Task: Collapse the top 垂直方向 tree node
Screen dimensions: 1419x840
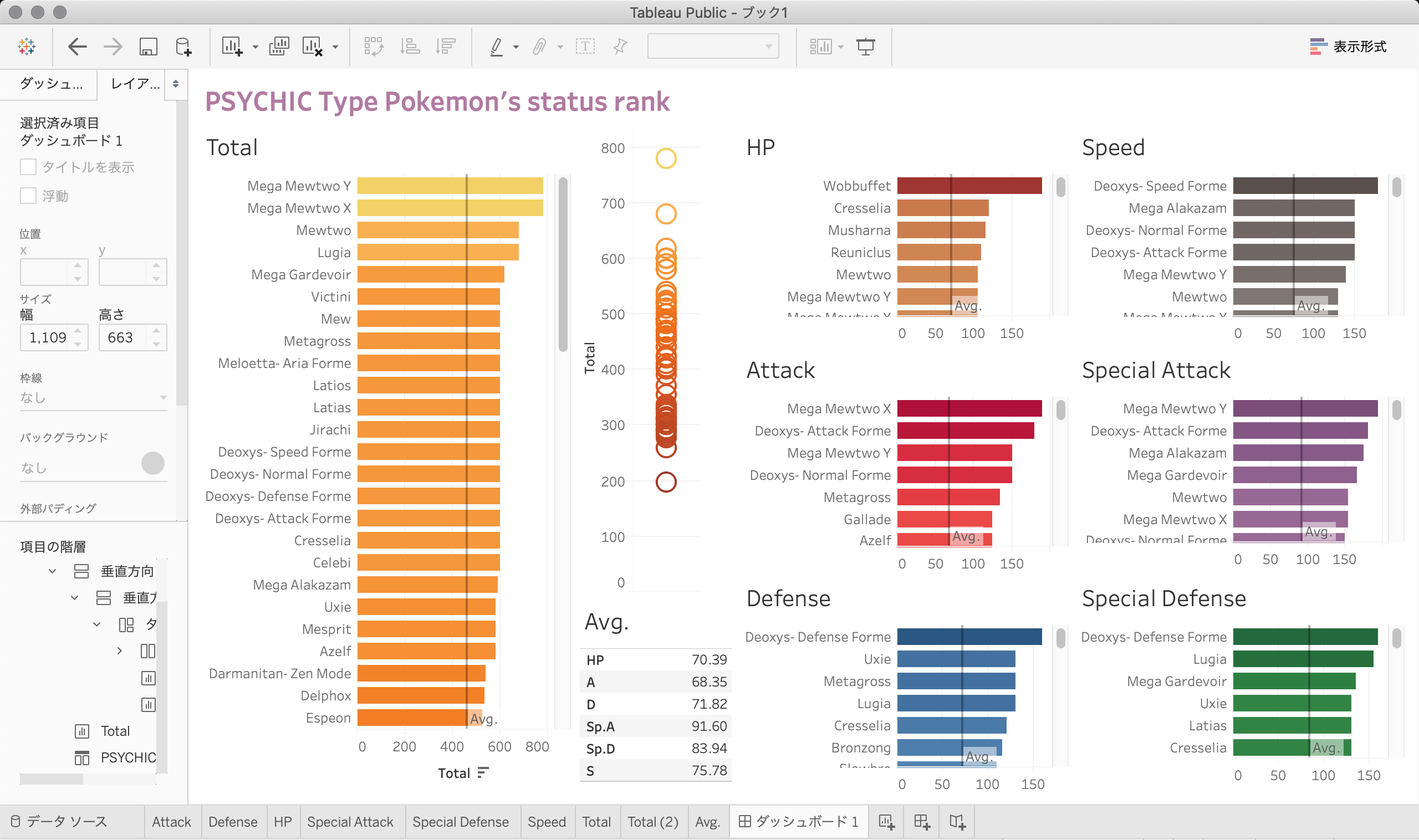Action: (53, 571)
